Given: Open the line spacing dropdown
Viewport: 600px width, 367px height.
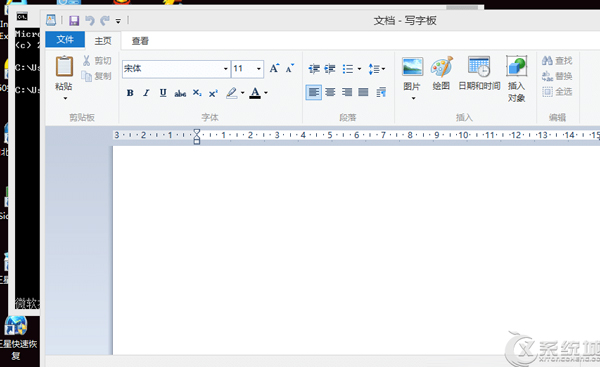Looking at the screenshot, I should click(376, 69).
